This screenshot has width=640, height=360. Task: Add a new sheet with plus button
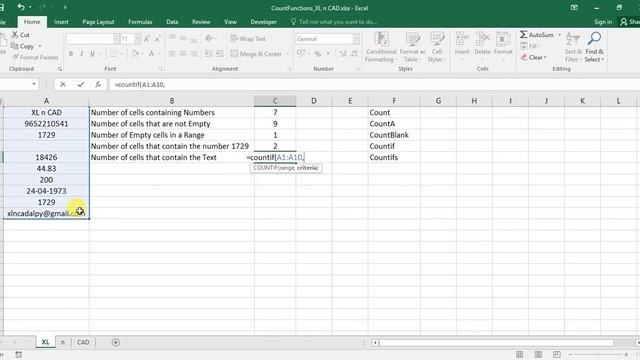click(116, 342)
